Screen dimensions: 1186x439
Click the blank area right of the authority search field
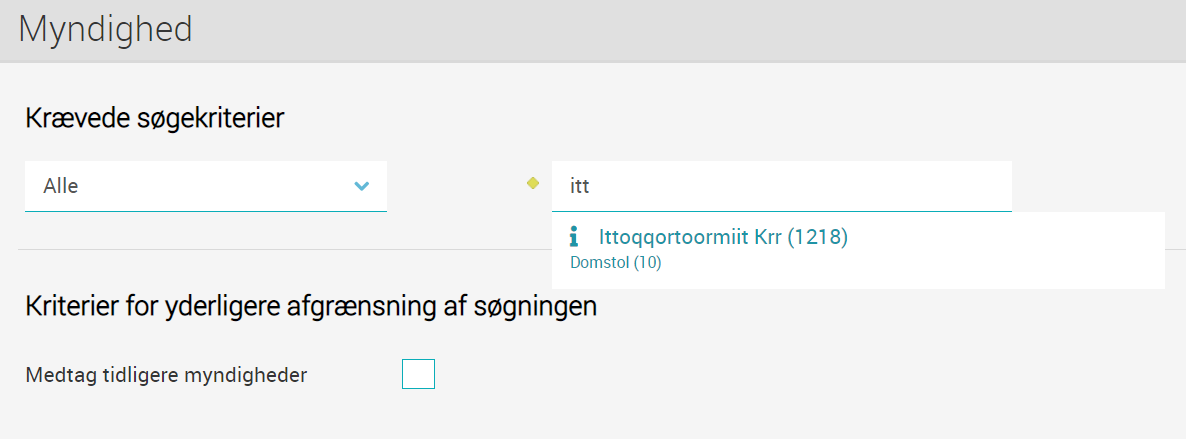[1097, 186]
